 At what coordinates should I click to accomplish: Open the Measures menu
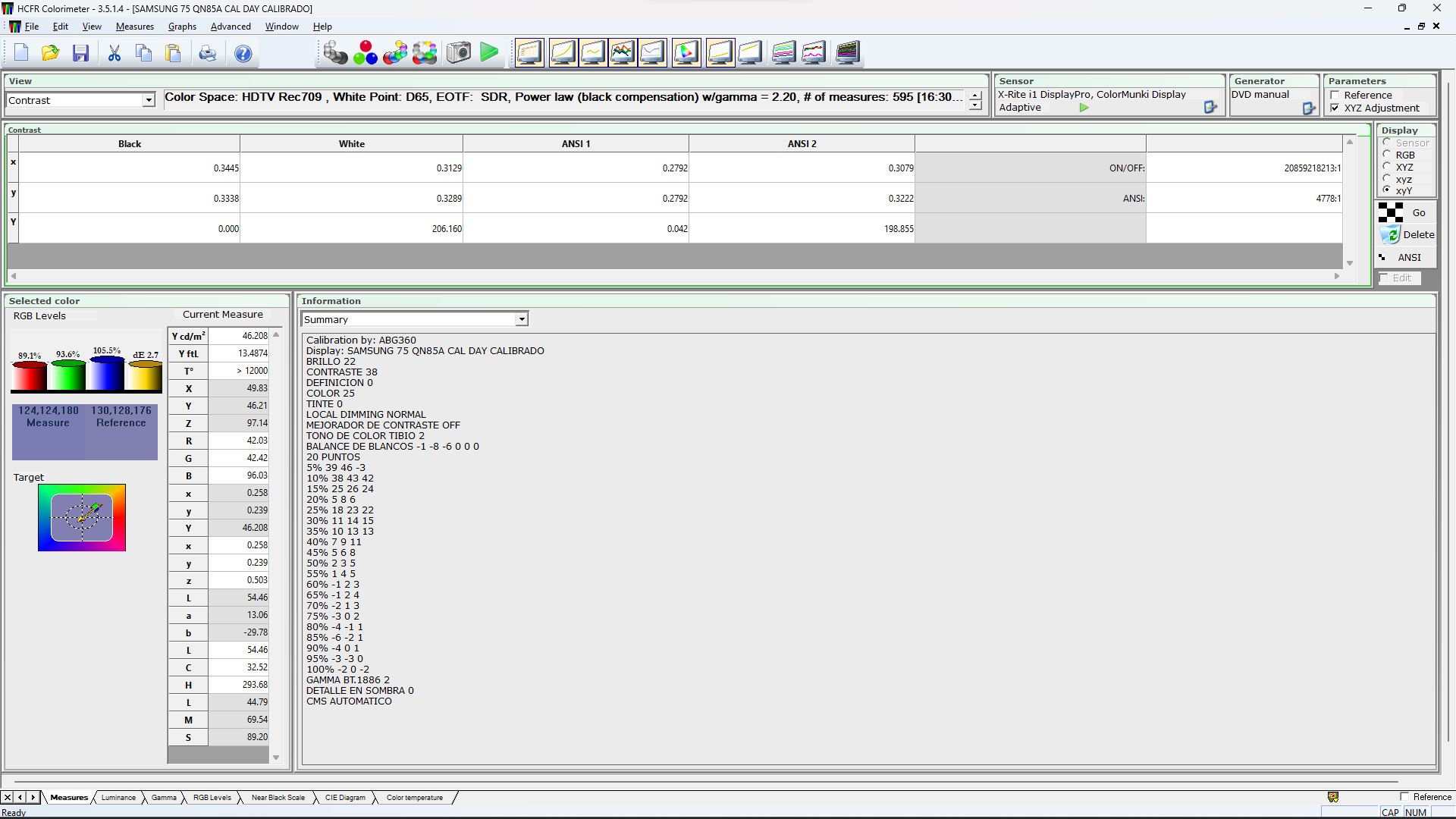pos(134,27)
